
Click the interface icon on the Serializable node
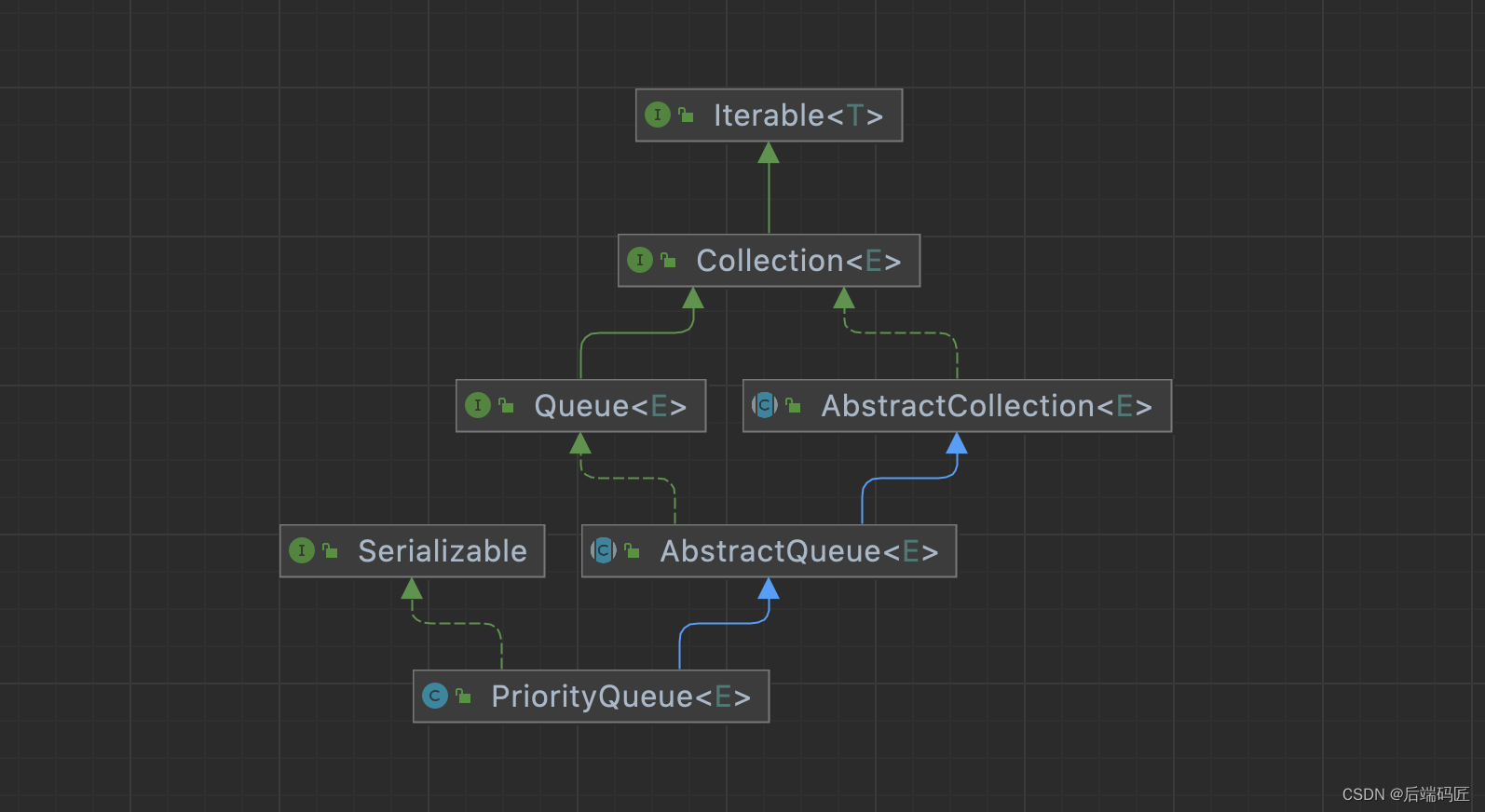click(302, 550)
